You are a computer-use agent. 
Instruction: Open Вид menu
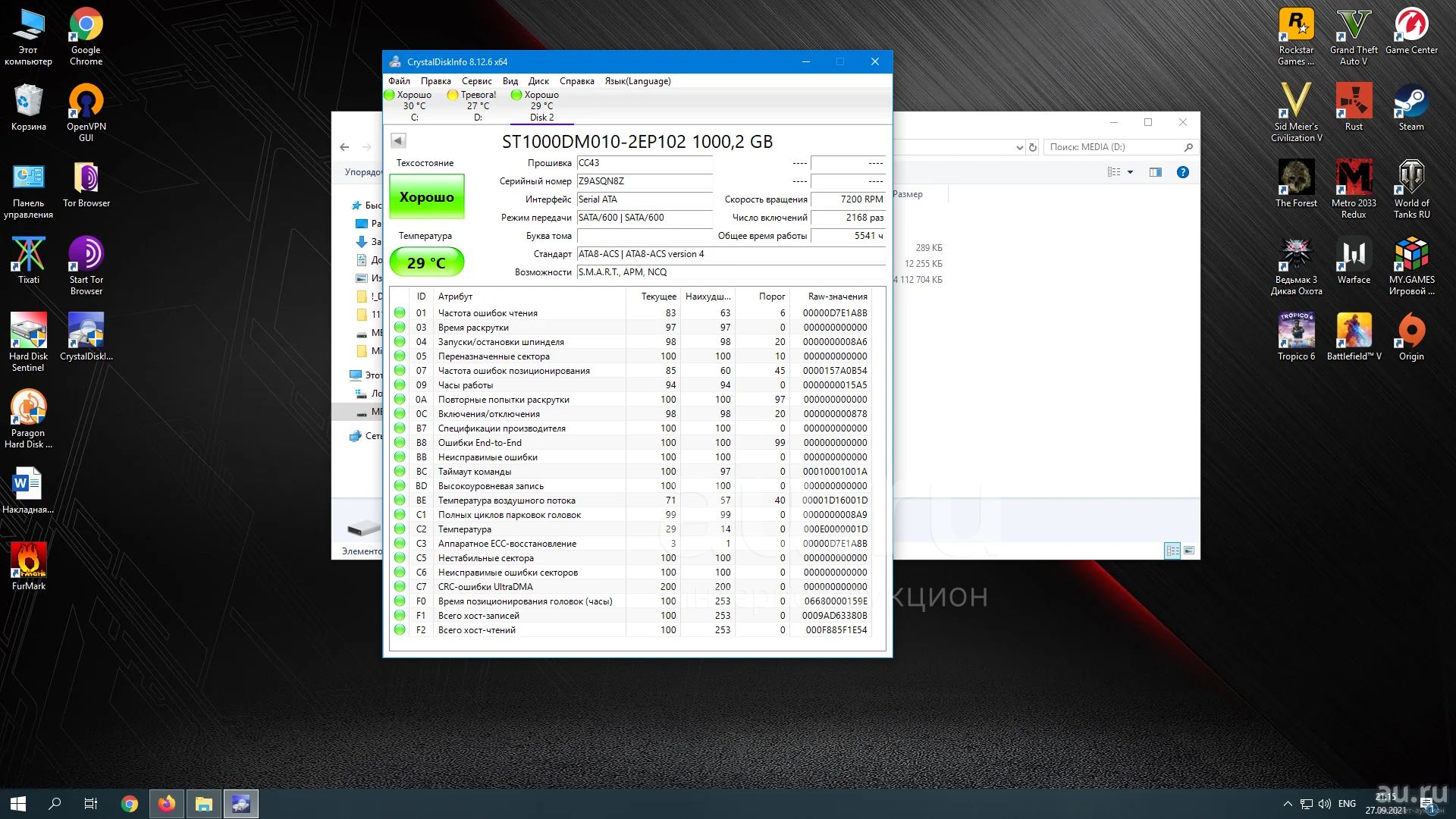pos(510,81)
